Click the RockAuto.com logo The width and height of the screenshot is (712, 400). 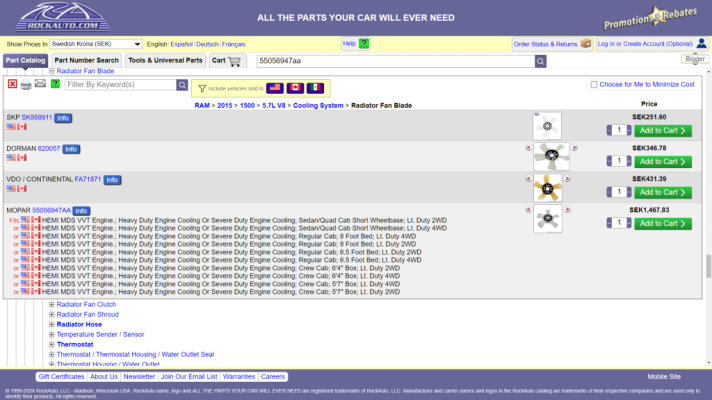click(x=63, y=17)
